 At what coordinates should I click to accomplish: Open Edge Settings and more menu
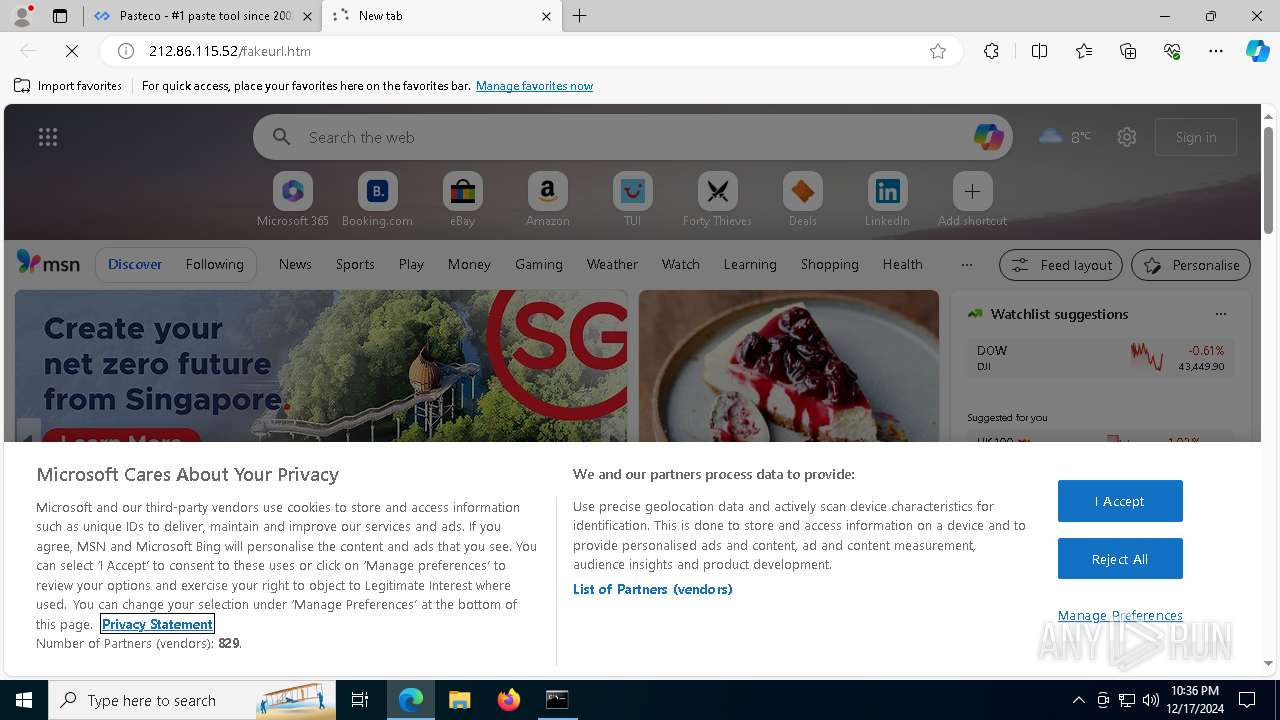tap(1216, 51)
